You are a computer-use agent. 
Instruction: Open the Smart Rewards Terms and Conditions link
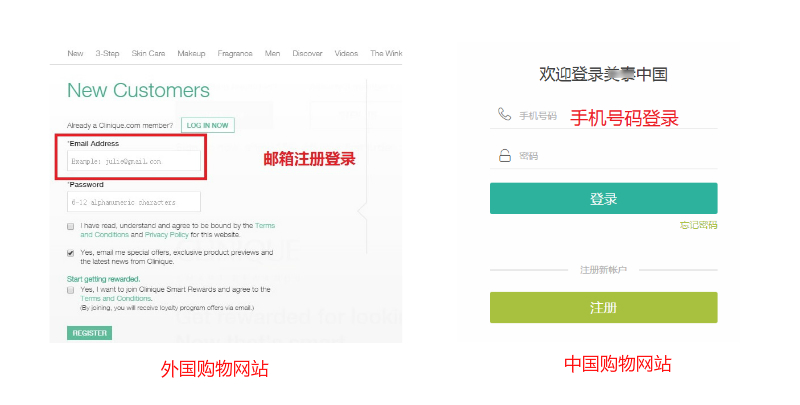(x=116, y=298)
